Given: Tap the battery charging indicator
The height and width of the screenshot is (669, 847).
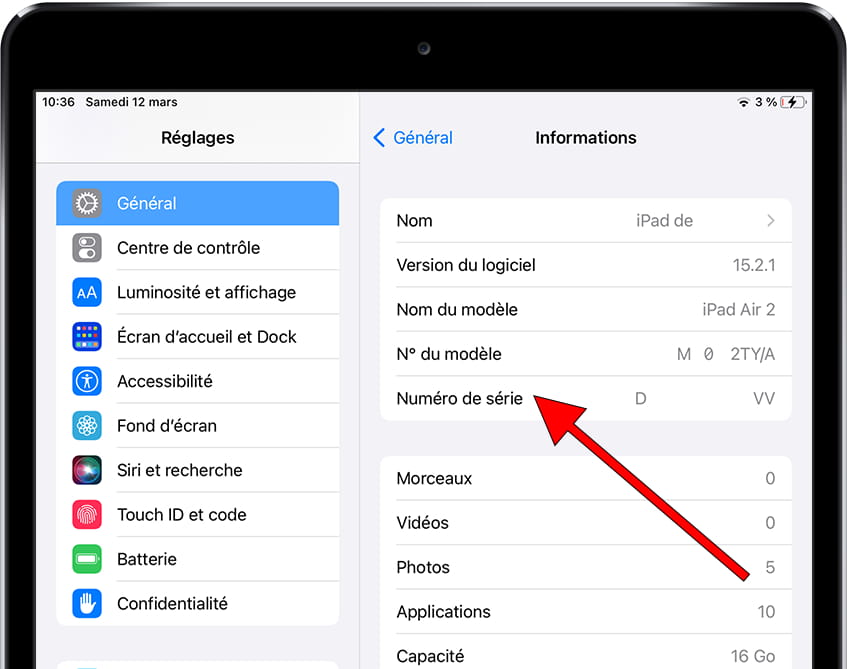Looking at the screenshot, I should [793, 102].
